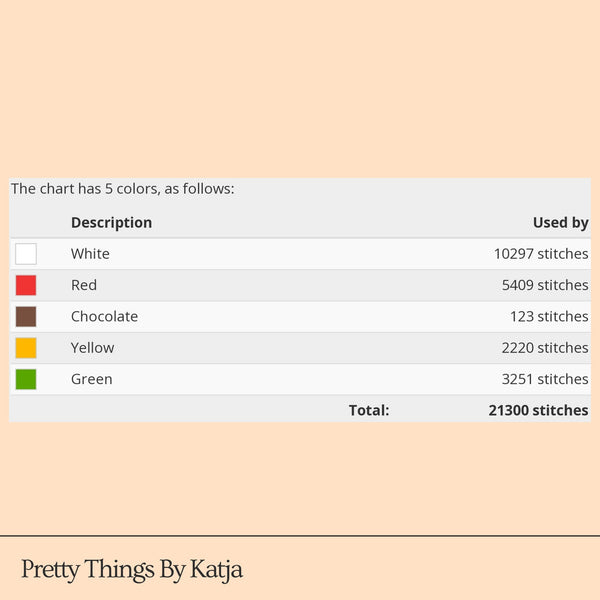
Task: Click the White color swatch
Action: click(26, 254)
